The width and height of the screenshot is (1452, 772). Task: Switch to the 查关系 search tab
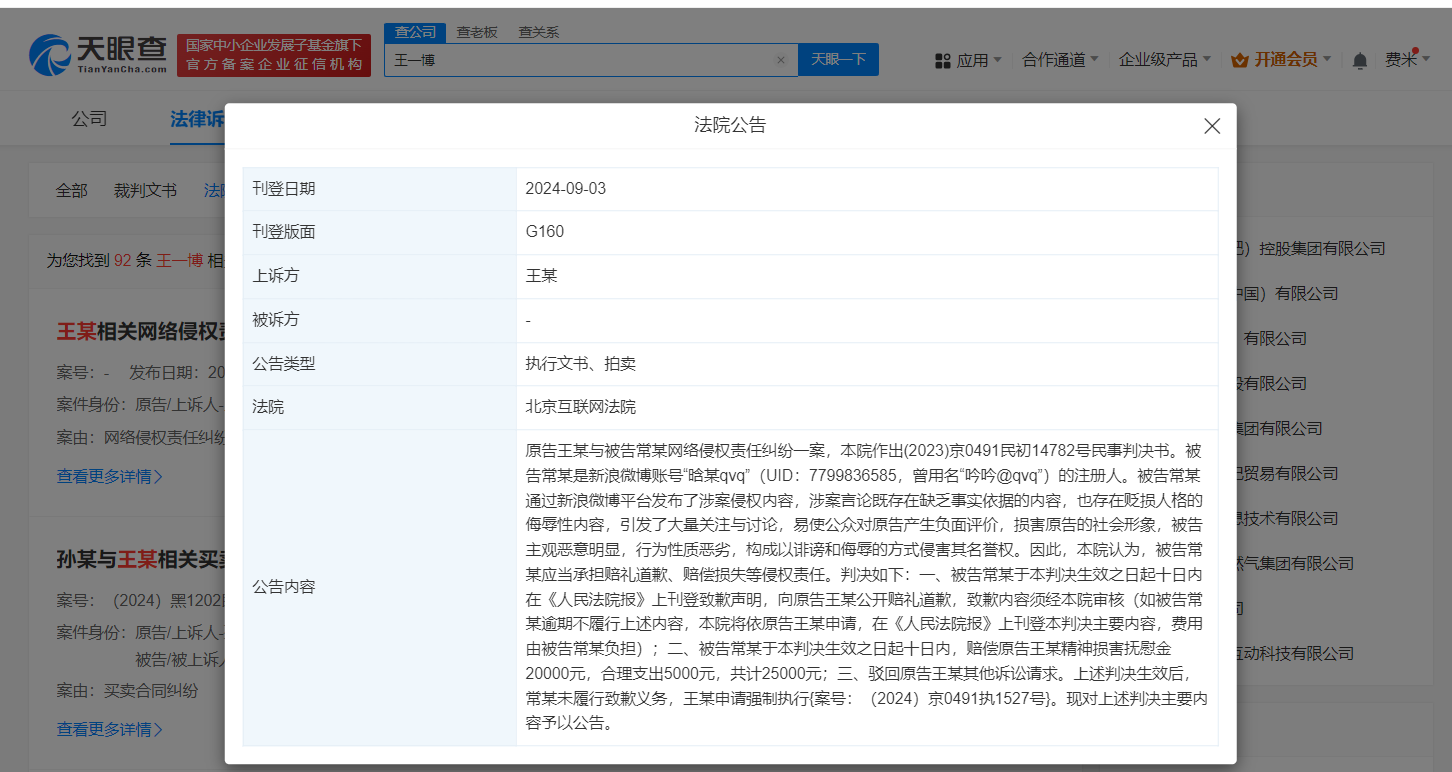pos(537,32)
